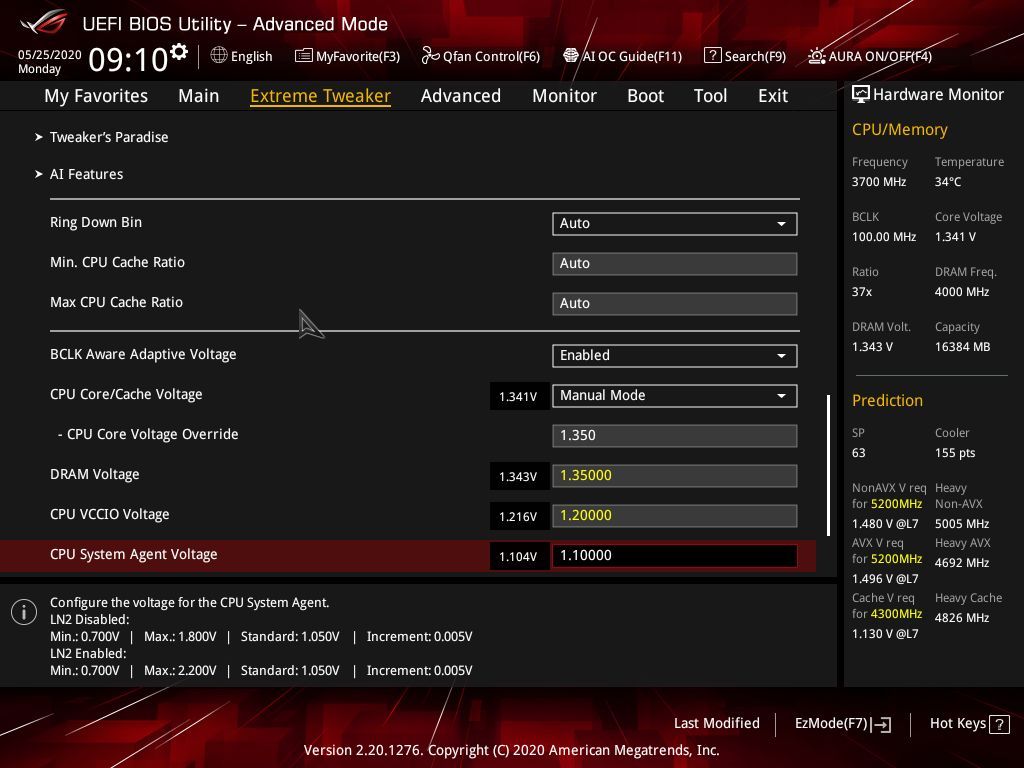Go to Monitor tab

(564, 96)
